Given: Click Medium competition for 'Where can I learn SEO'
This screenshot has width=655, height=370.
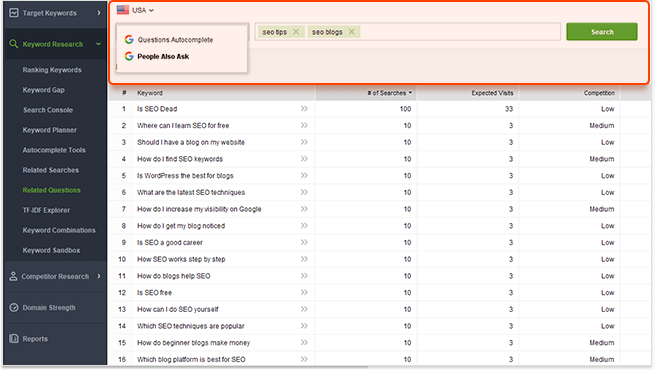Looking at the screenshot, I should pyautogui.click(x=602, y=125).
